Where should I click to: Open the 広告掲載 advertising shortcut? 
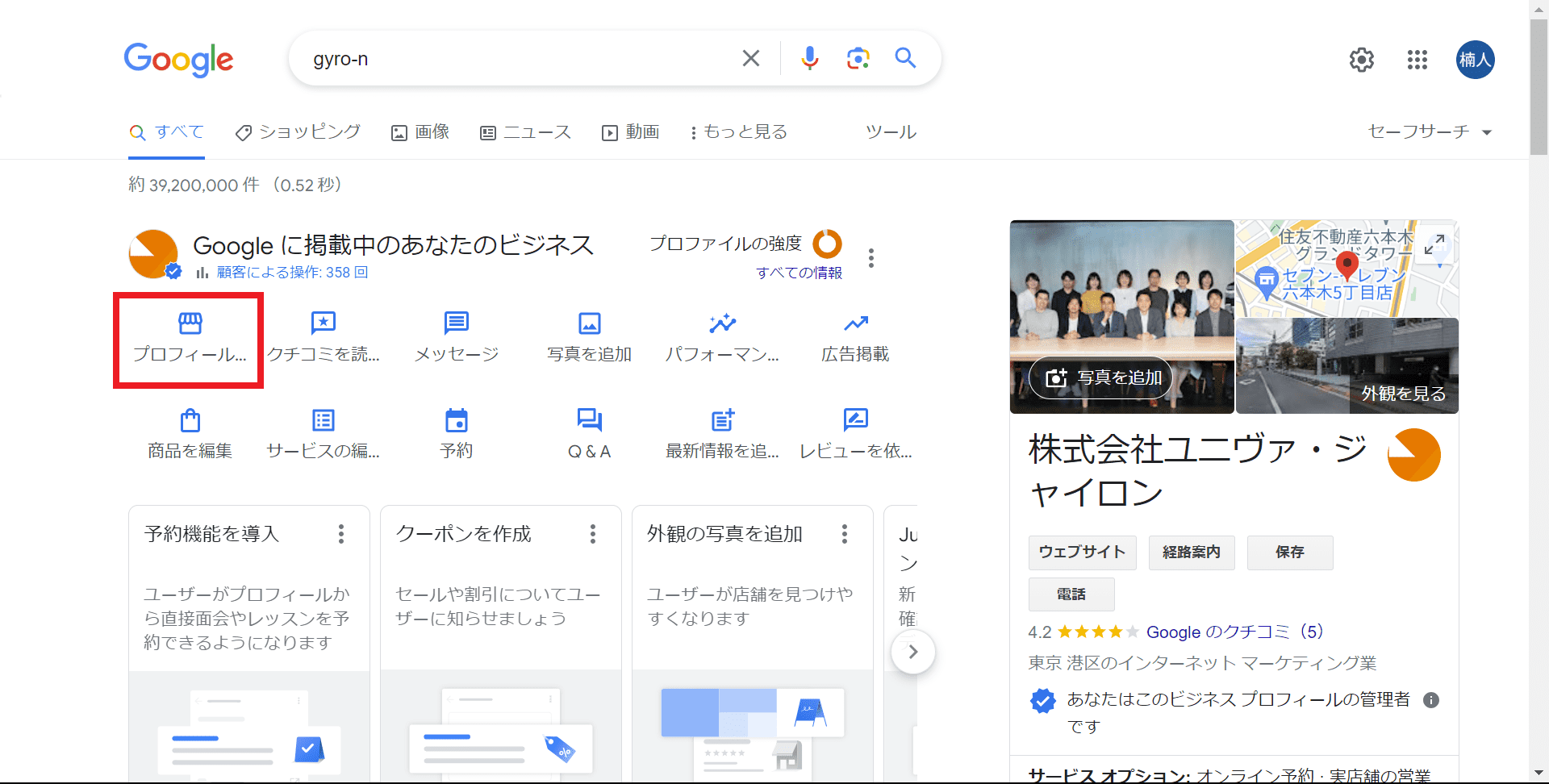[x=855, y=339]
